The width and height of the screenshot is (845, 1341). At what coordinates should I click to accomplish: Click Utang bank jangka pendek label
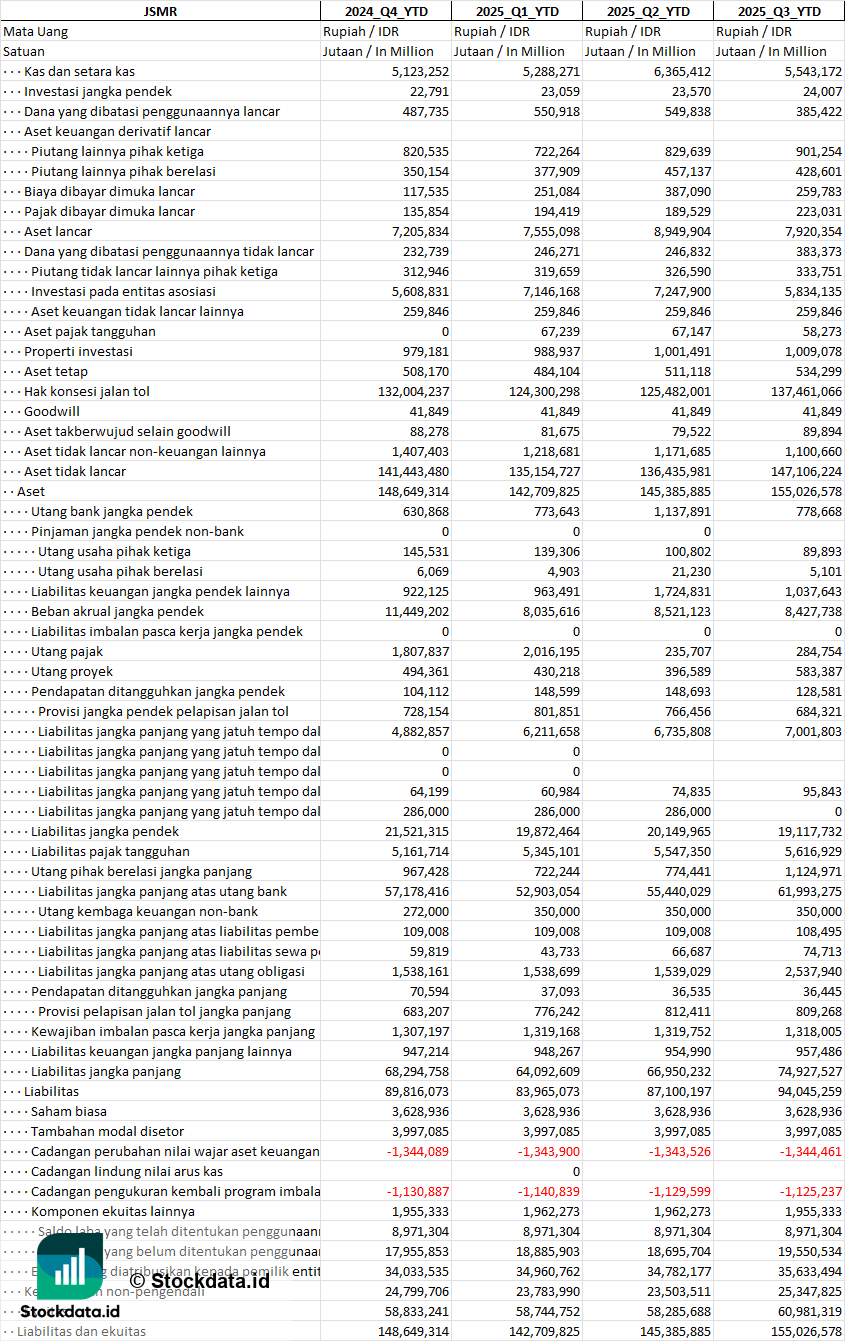112,511
